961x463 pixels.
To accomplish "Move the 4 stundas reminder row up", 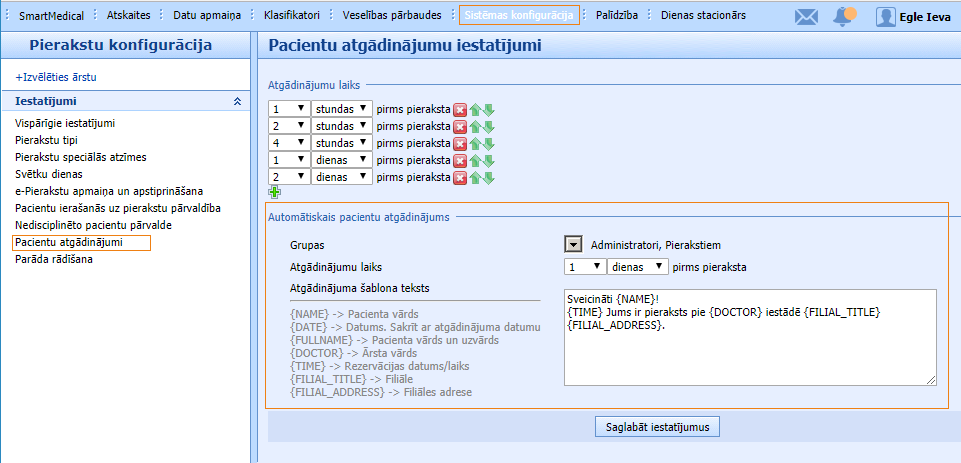I will (476, 143).
